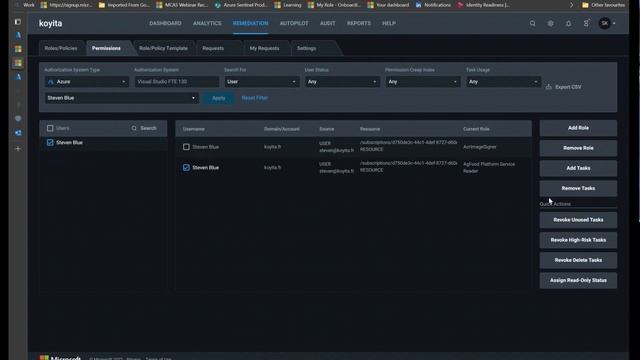Go to the Audit menu
Image resolution: width=640 pixels, height=360 pixels.
coord(327,23)
